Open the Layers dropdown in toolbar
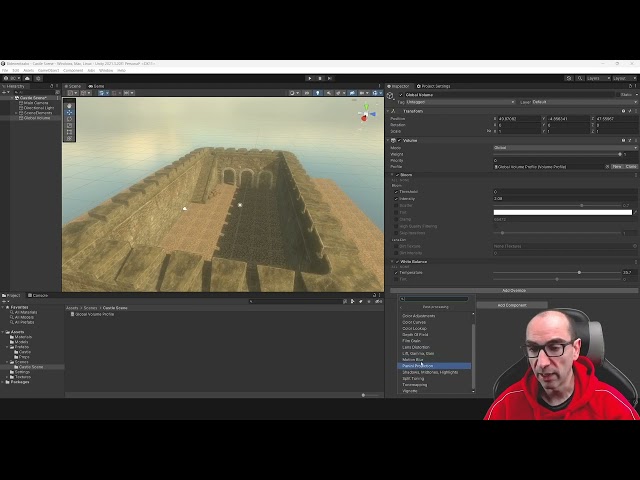Screen dimensions: 640x480 595,78
